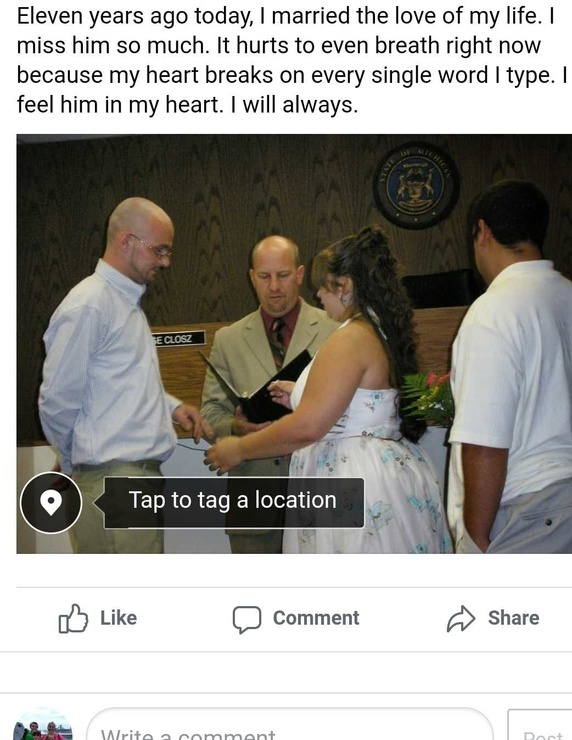The image size is (572, 740).
Task: Tap the curved Share arrow icon
Action: coord(461,618)
